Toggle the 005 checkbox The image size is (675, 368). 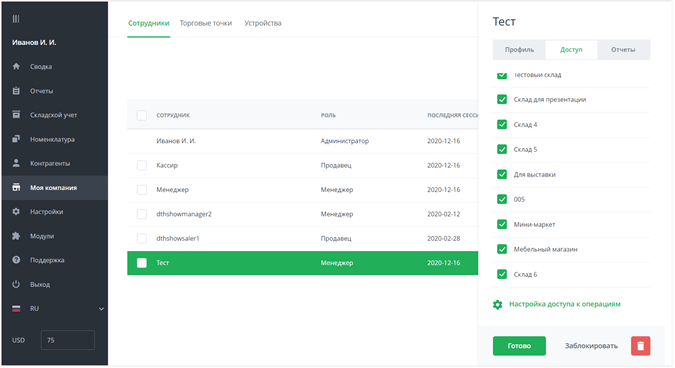502,199
